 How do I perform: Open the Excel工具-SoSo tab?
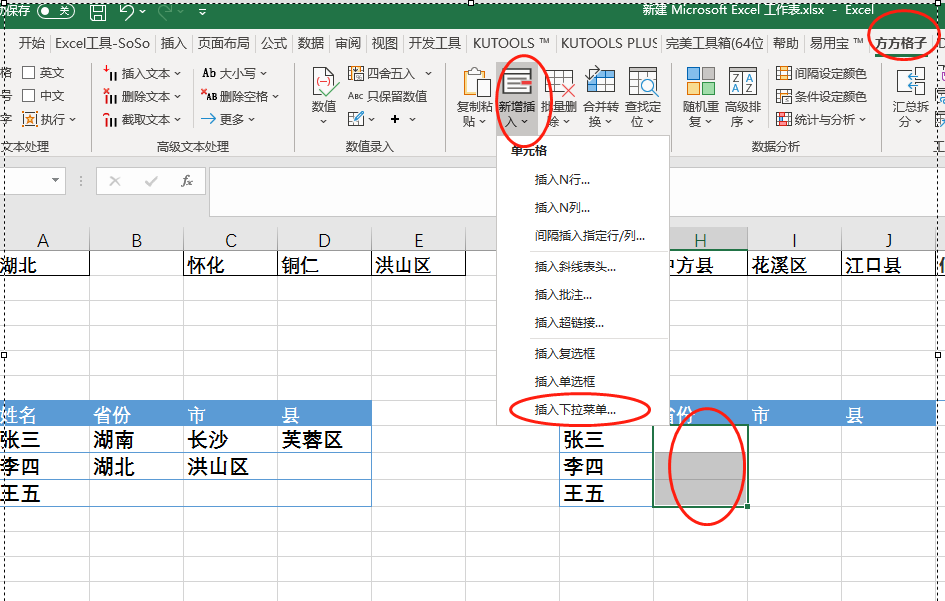pyautogui.click(x=102, y=43)
